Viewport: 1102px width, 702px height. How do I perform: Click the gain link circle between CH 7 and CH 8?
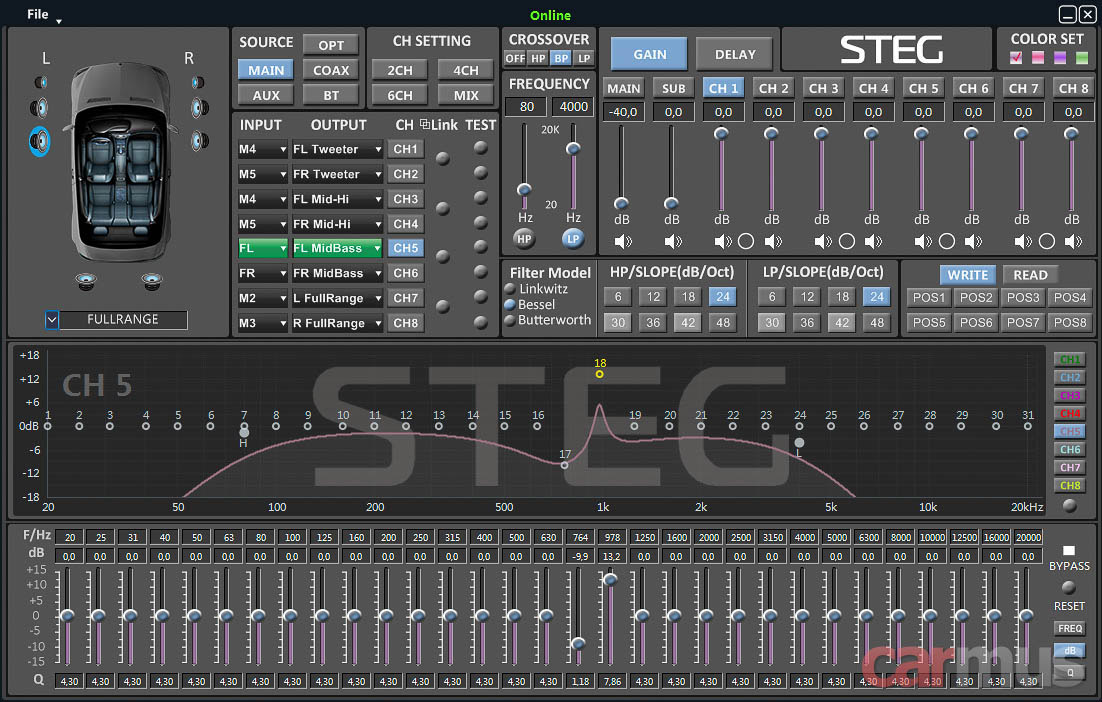coord(1046,242)
